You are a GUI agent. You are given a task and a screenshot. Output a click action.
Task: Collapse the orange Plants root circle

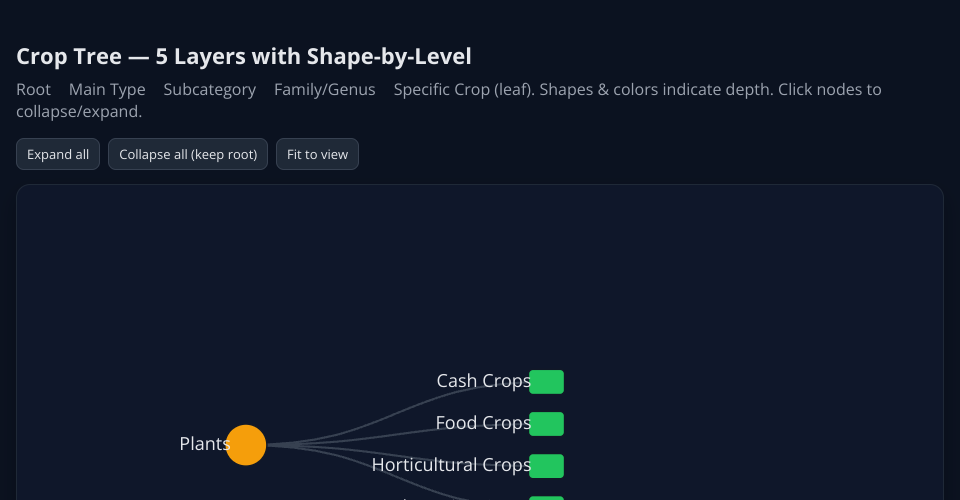point(246,445)
